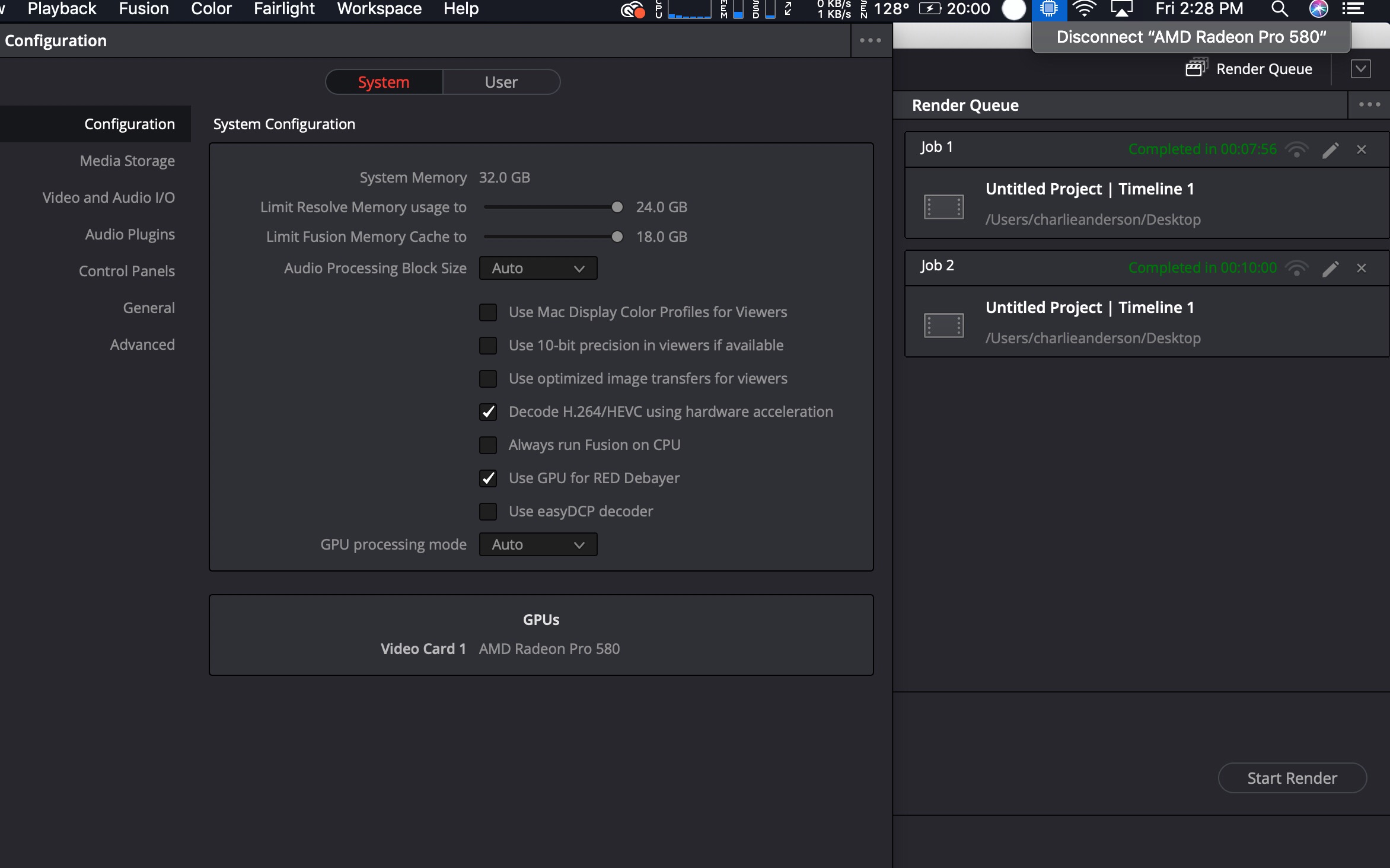Click the Job 1 edit pencil icon
Image resolution: width=1390 pixels, height=868 pixels.
[1330, 150]
